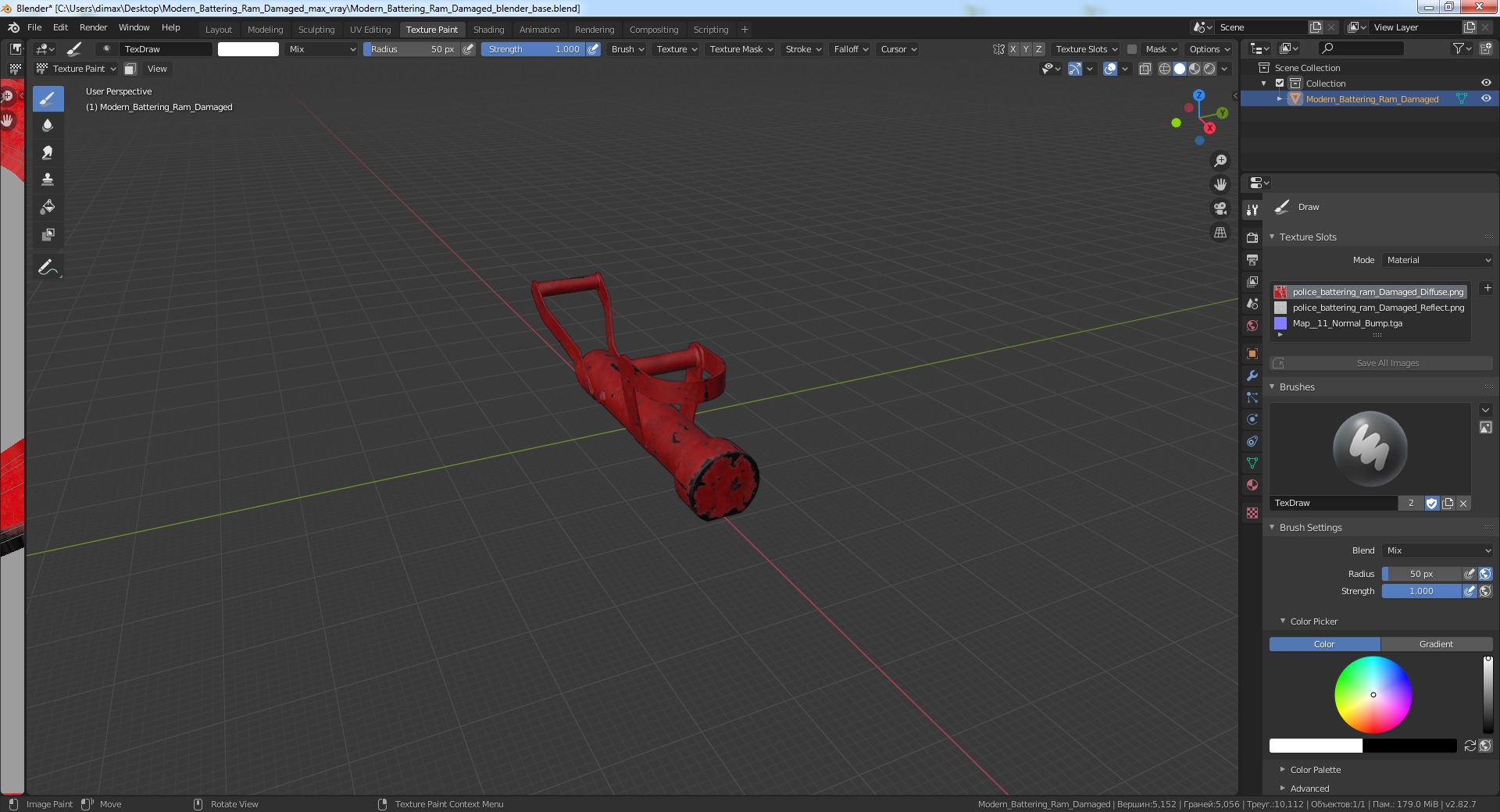Select the Draw brush tool
Screen dimensions: 1500x812
click(x=48, y=98)
